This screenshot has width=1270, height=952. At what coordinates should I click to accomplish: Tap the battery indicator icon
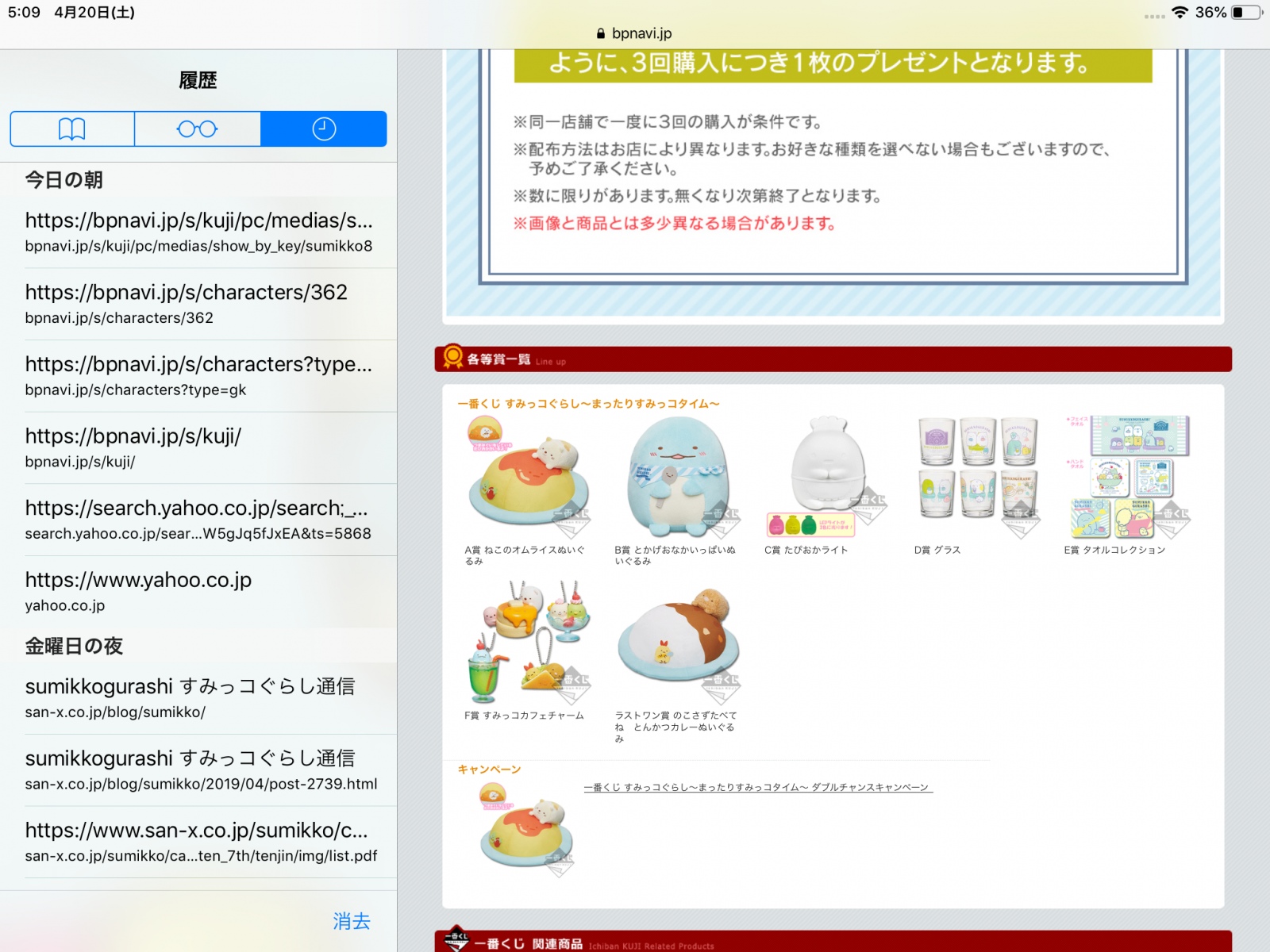coord(1246,13)
